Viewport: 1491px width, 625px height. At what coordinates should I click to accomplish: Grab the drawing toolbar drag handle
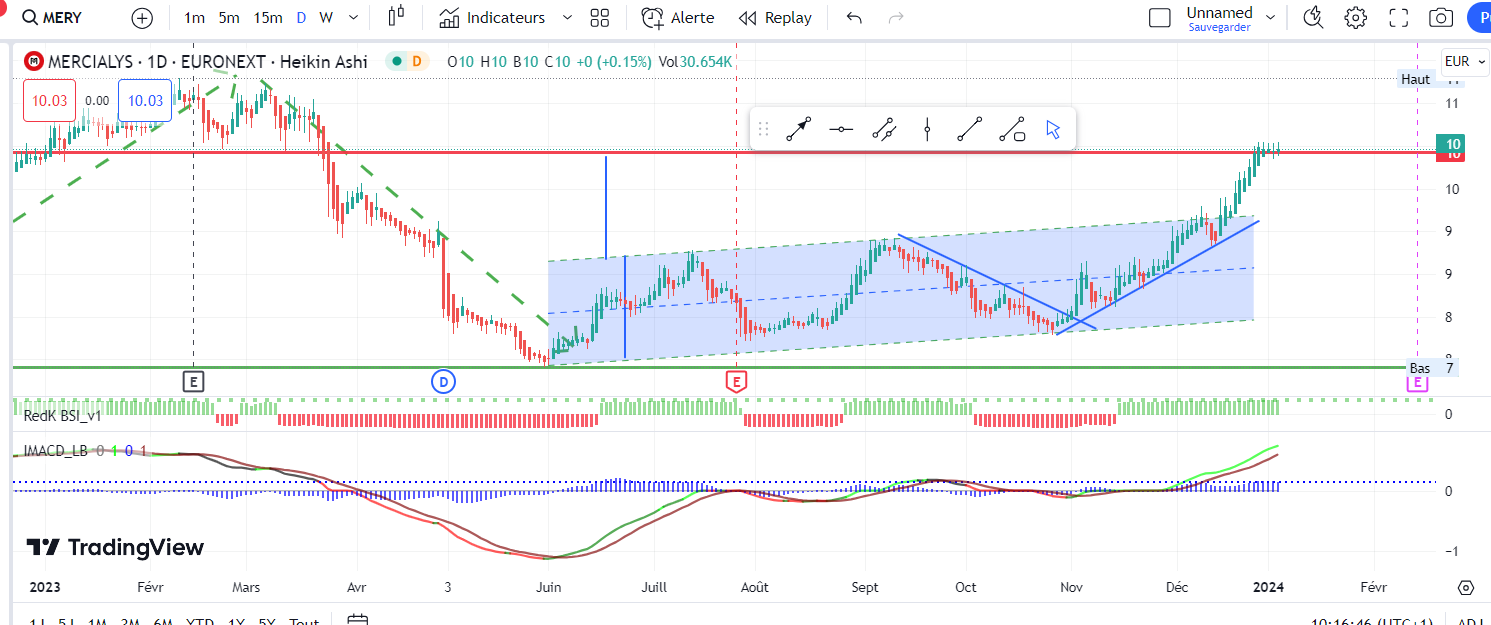pos(764,129)
